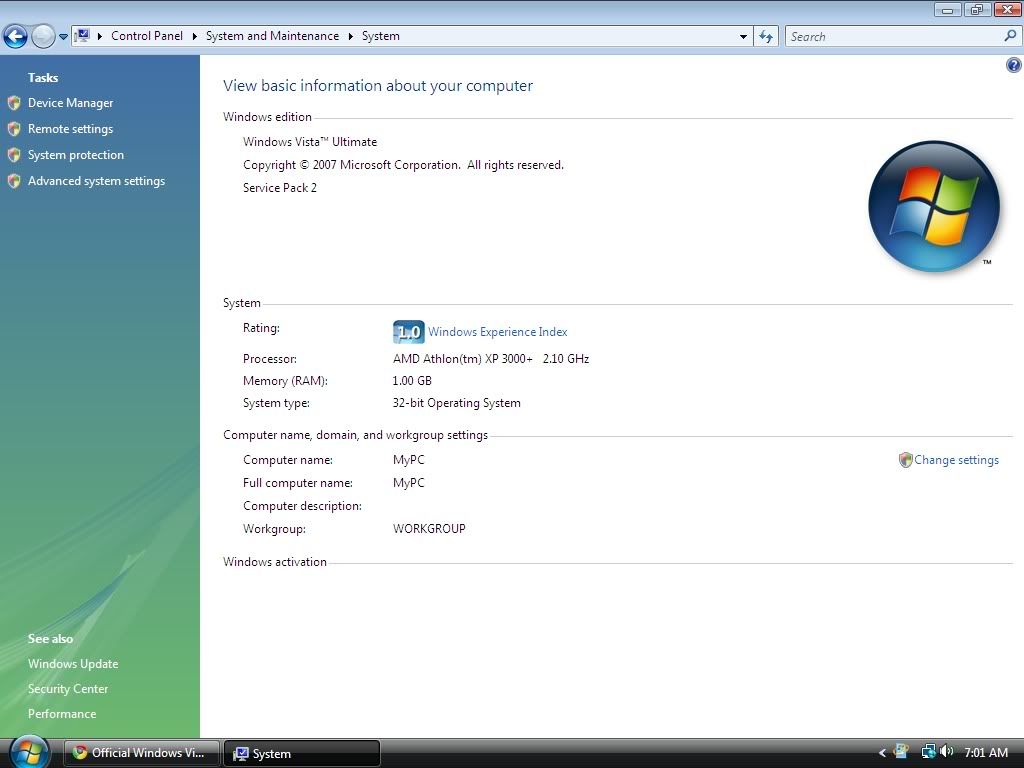The width and height of the screenshot is (1024, 768).
Task: Open Security Center under See also
Action: pos(68,689)
